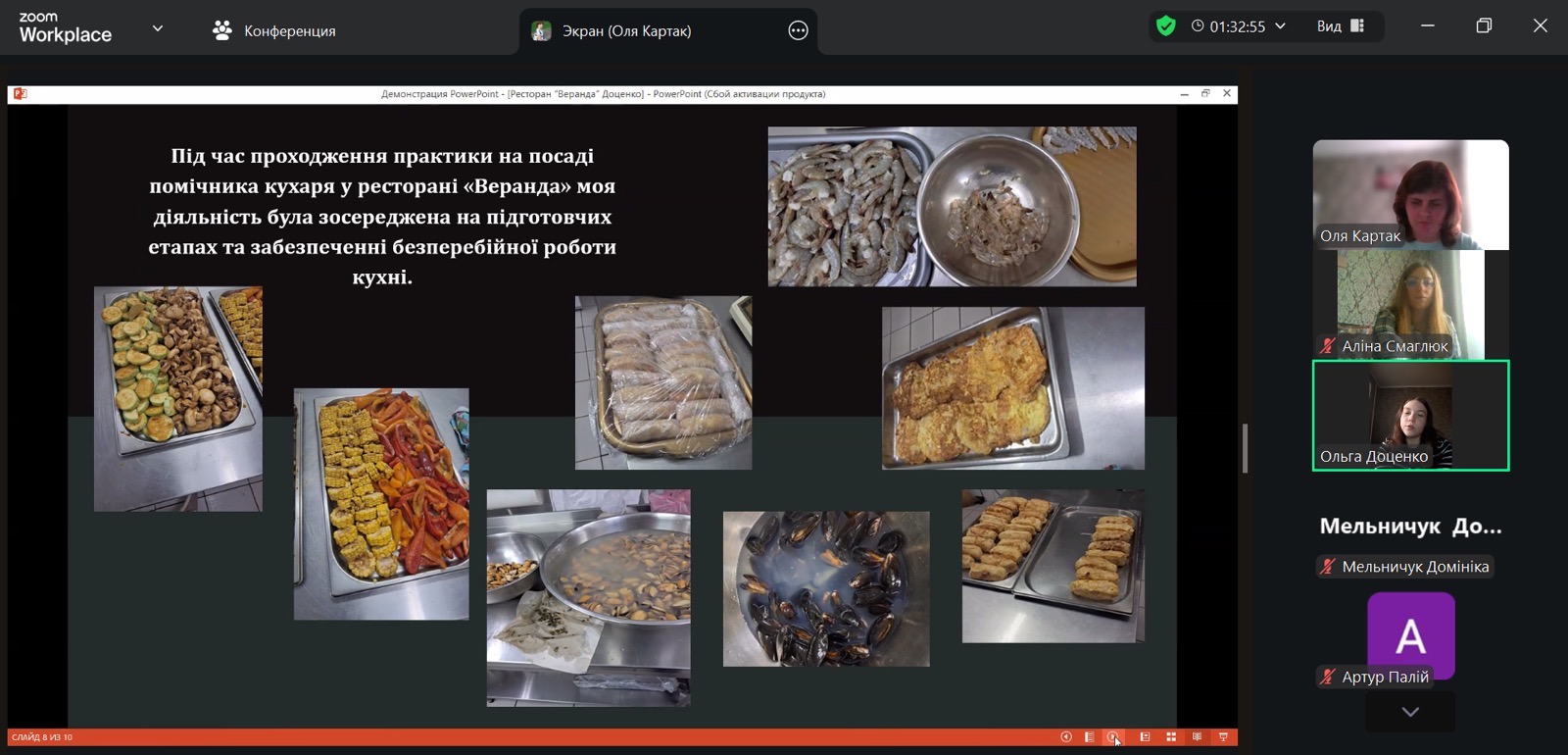Open the Конференция tab
This screenshot has height=755, width=1568.
[274, 30]
